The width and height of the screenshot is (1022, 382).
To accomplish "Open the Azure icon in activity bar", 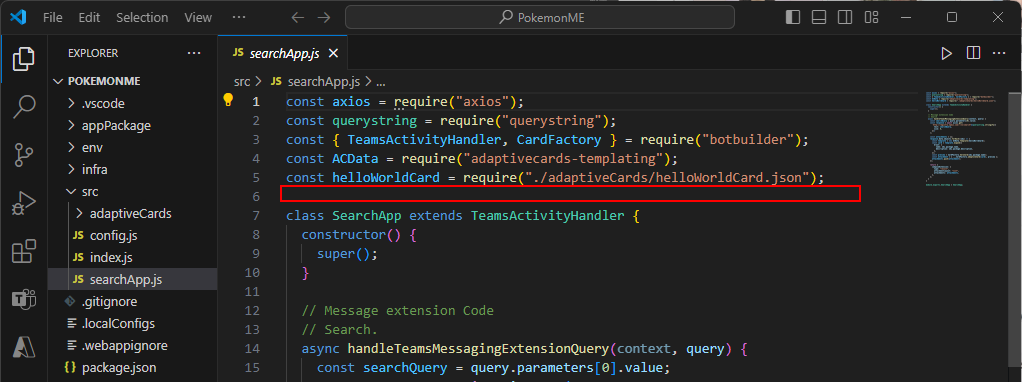I will click(x=23, y=347).
